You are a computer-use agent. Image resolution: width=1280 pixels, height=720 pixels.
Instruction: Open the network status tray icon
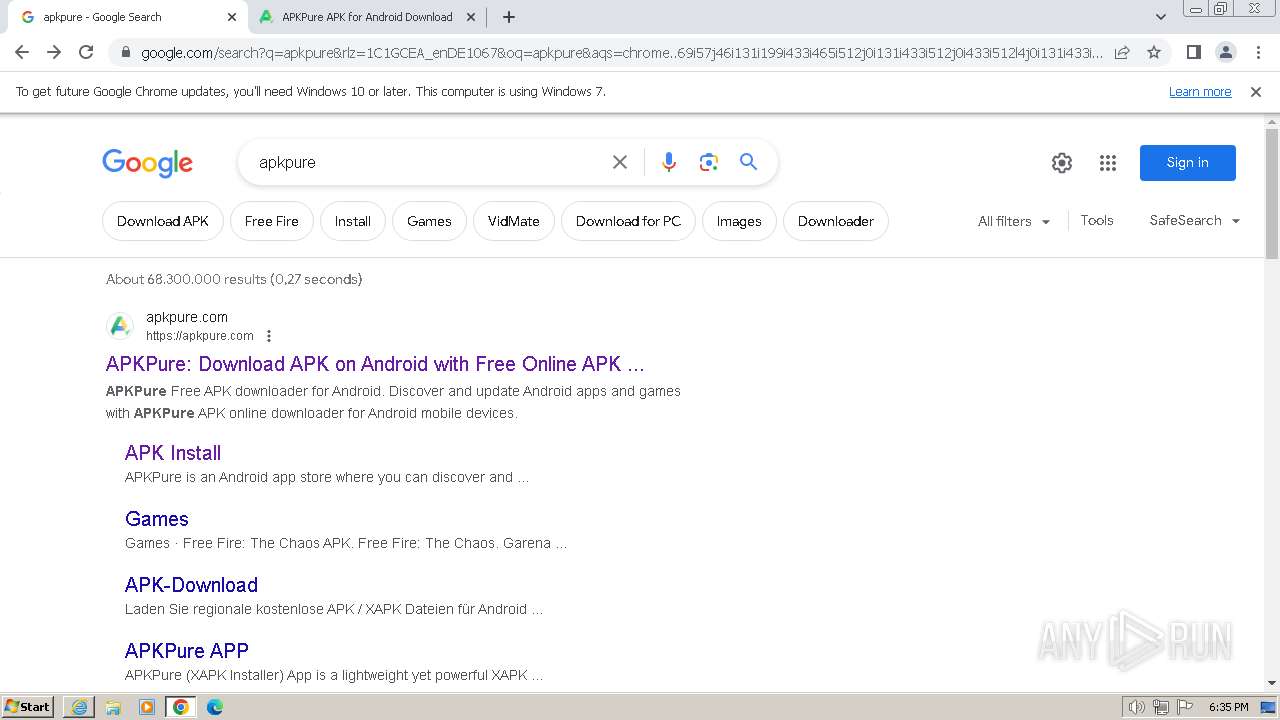click(x=1161, y=707)
